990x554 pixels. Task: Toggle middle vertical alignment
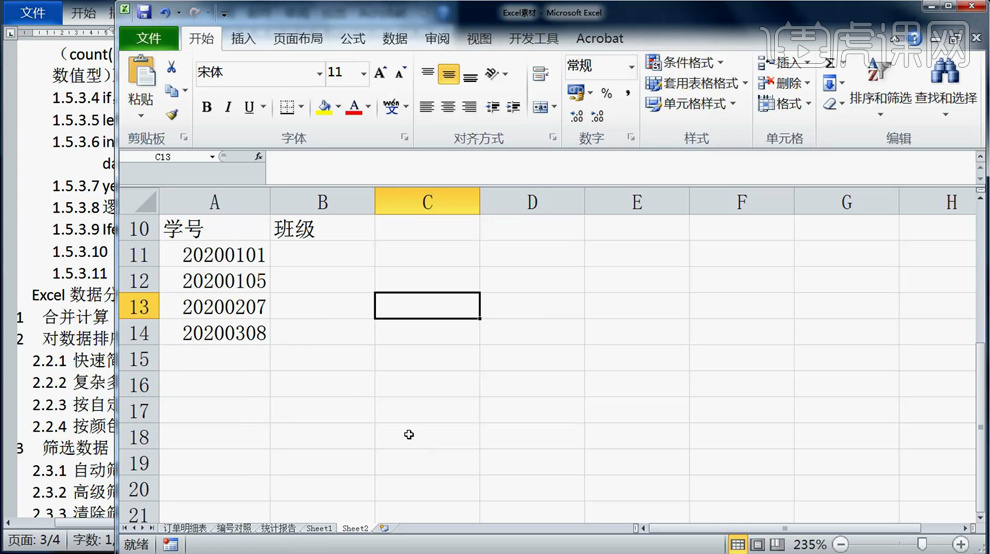pos(448,74)
